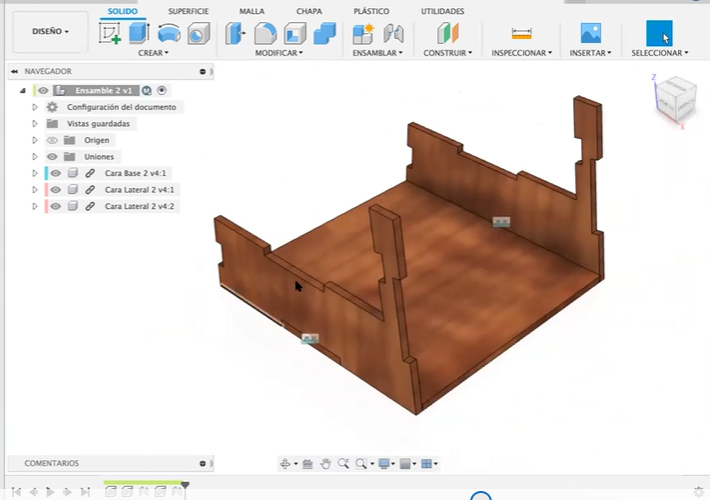Hide the Uniones folder

[x=52, y=157]
